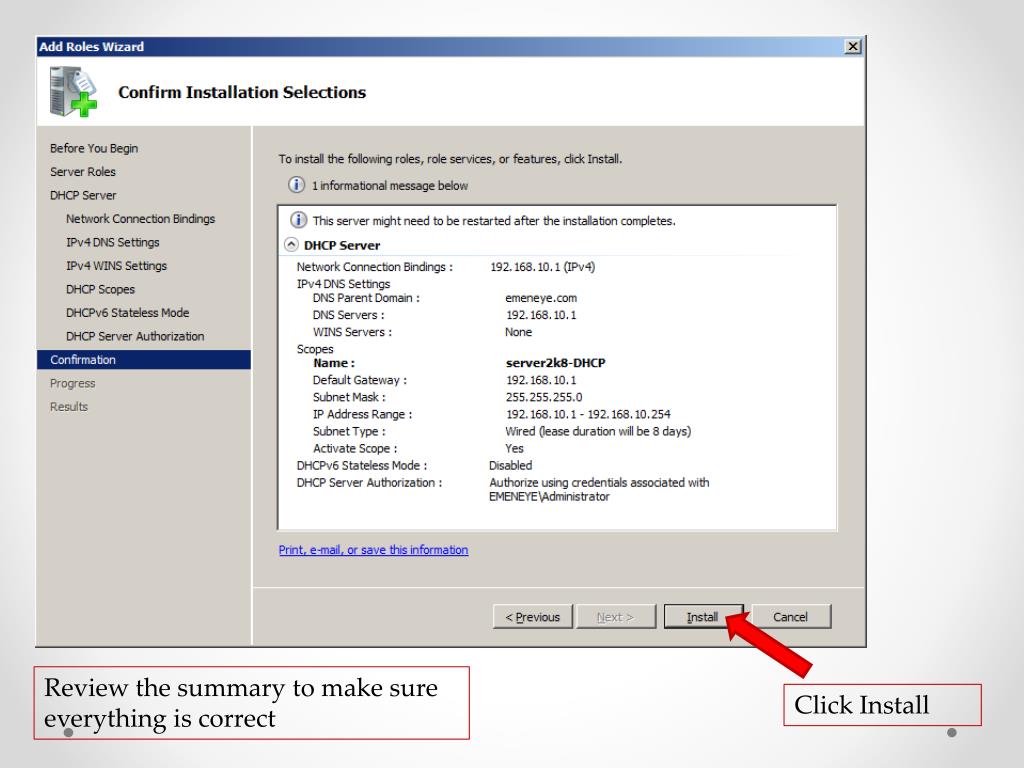Open Print, e-mail, or save this information link
Image resolution: width=1024 pixels, height=768 pixels.
374,550
